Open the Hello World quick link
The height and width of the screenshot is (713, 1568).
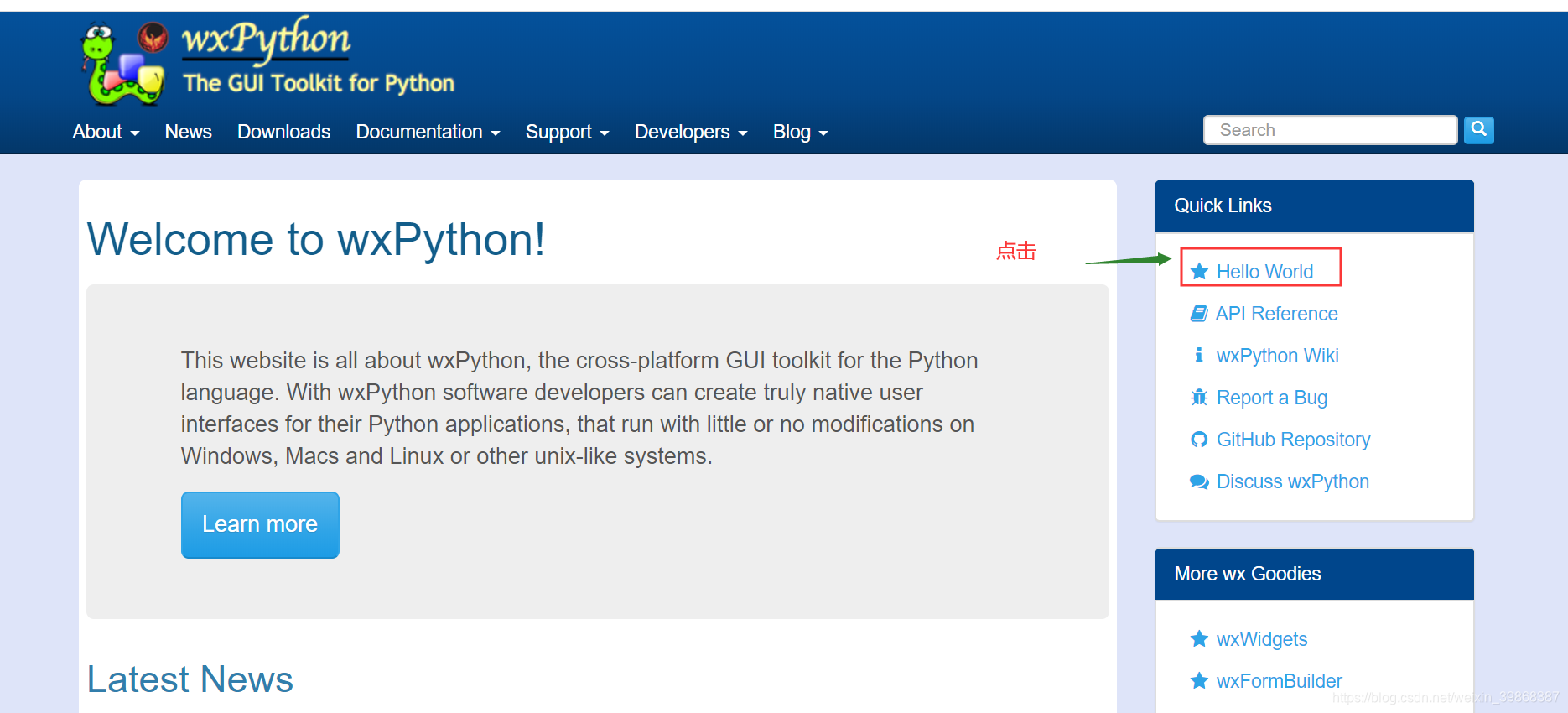pyautogui.click(x=1264, y=272)
